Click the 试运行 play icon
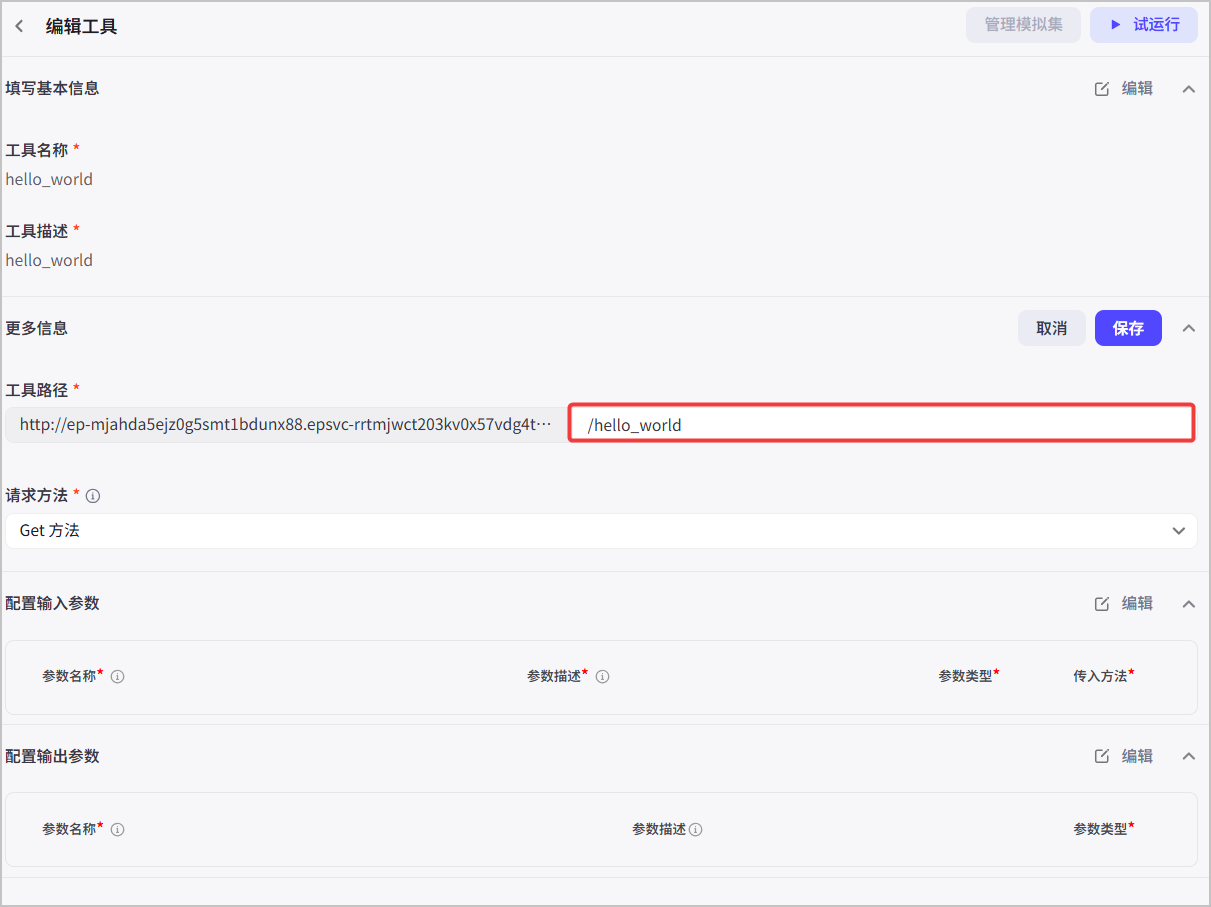Viewport: 1211px width, 907px height. tap(1115, 25)
